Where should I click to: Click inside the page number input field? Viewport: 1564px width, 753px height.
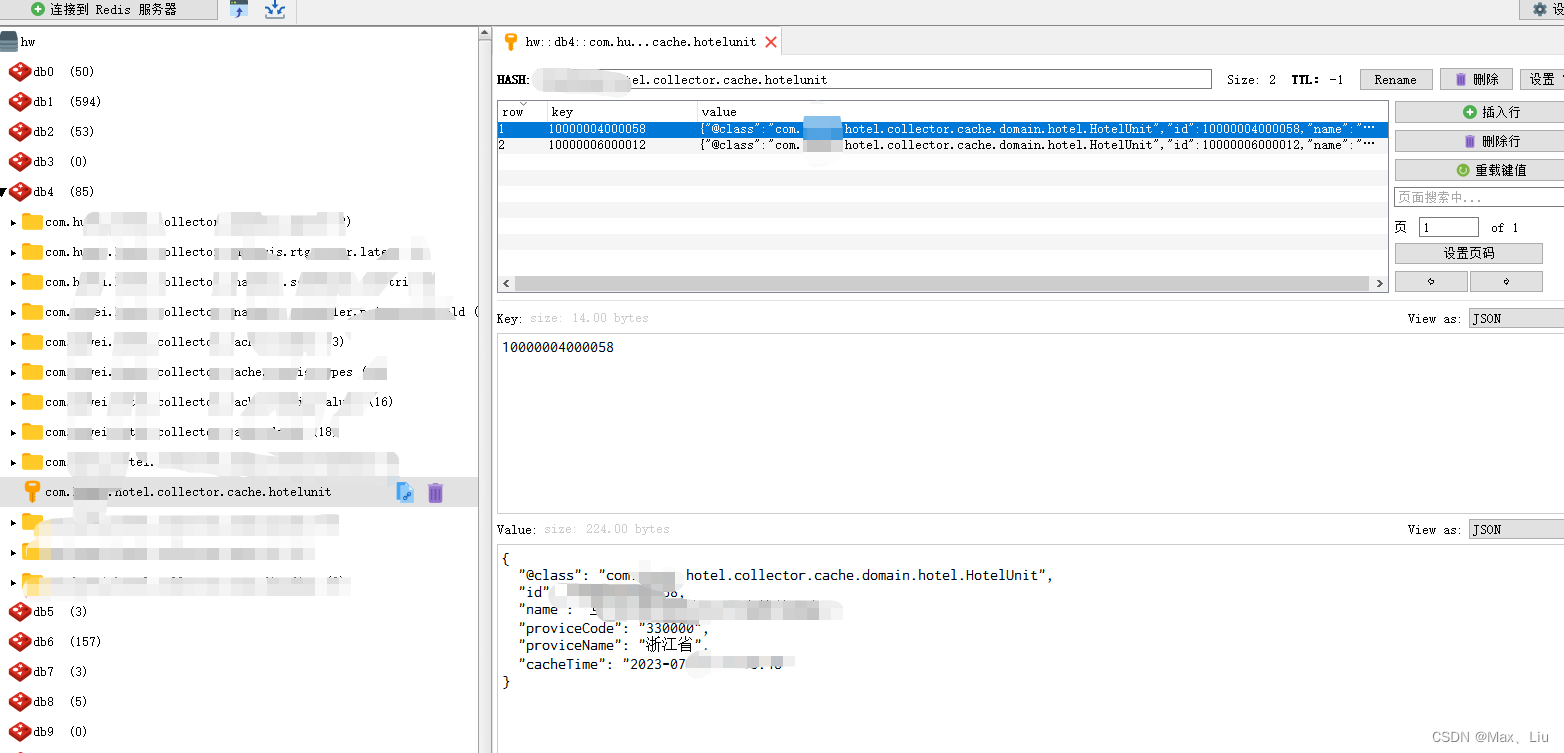(1448, 227)
